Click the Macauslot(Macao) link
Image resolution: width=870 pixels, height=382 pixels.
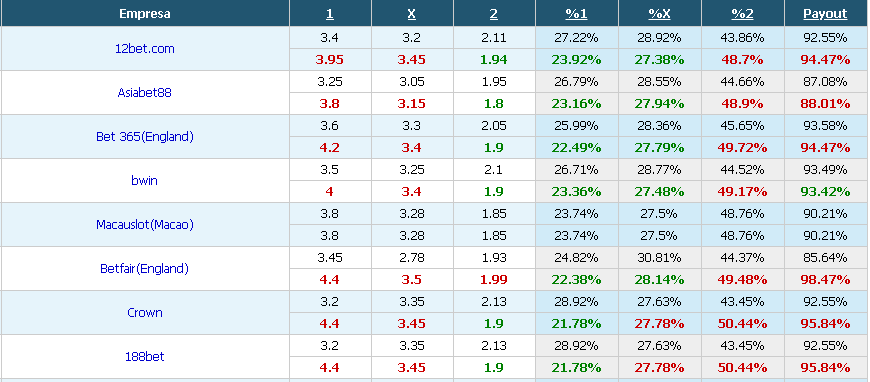[144, 224]
